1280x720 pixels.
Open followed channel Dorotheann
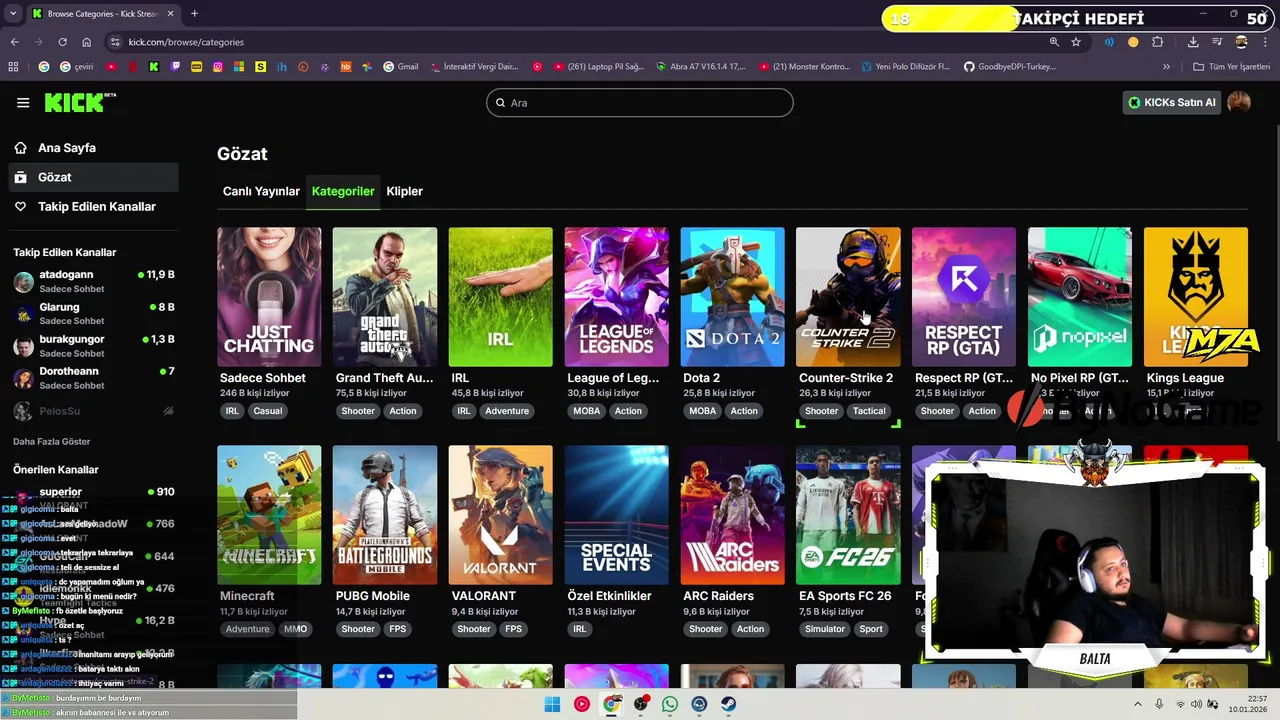(94, 377)
